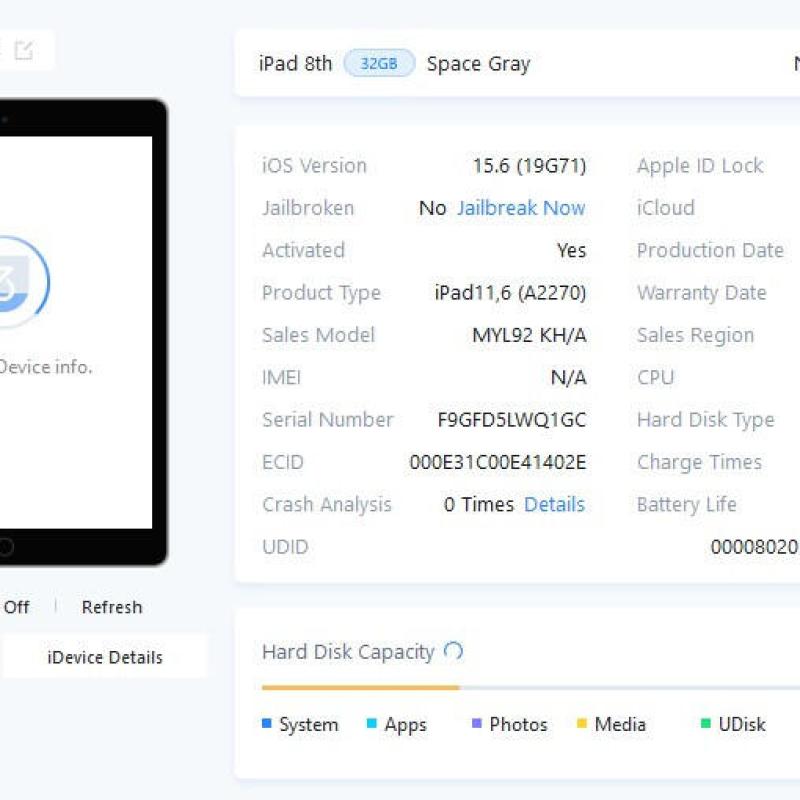Click the iOS Version value 15.6 (19G71)
The width and height of the screenshot is (800, 800).
[x=529, y=166]
